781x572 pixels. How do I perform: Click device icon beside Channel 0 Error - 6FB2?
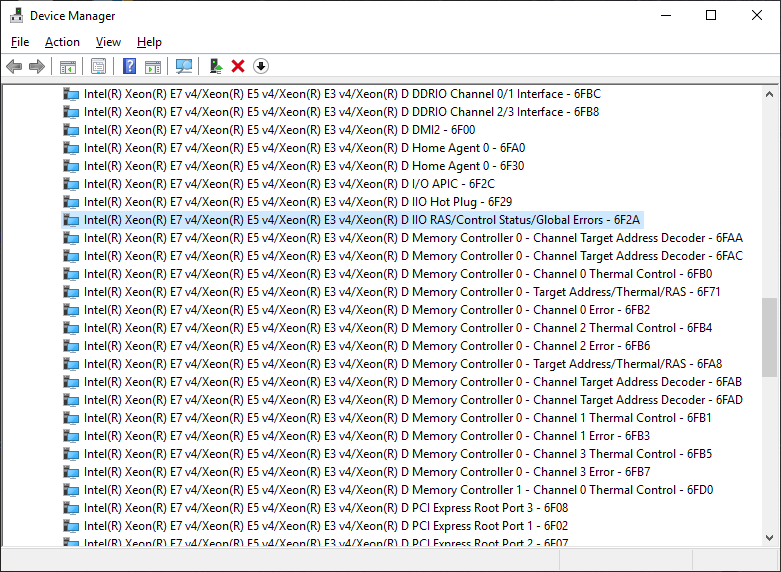click(71, 310)
